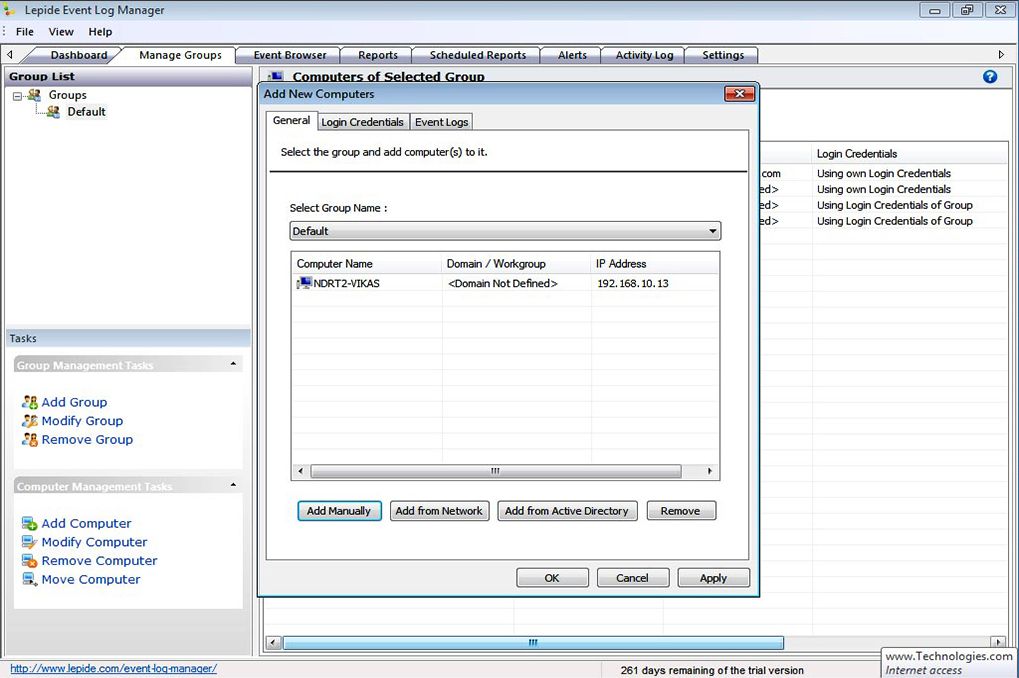Click the Domain / Workgroup column header
1019x678 pixels.
tap(516, 263)
